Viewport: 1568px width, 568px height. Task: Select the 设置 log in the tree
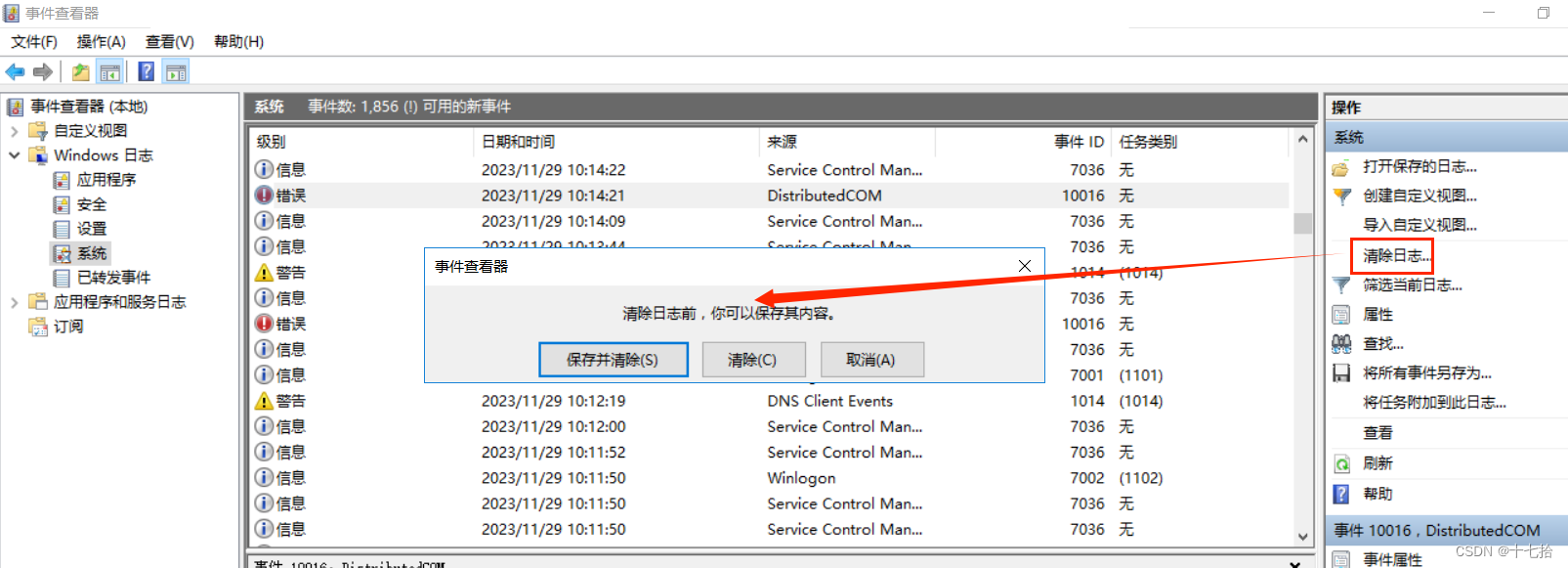[92, 229]
